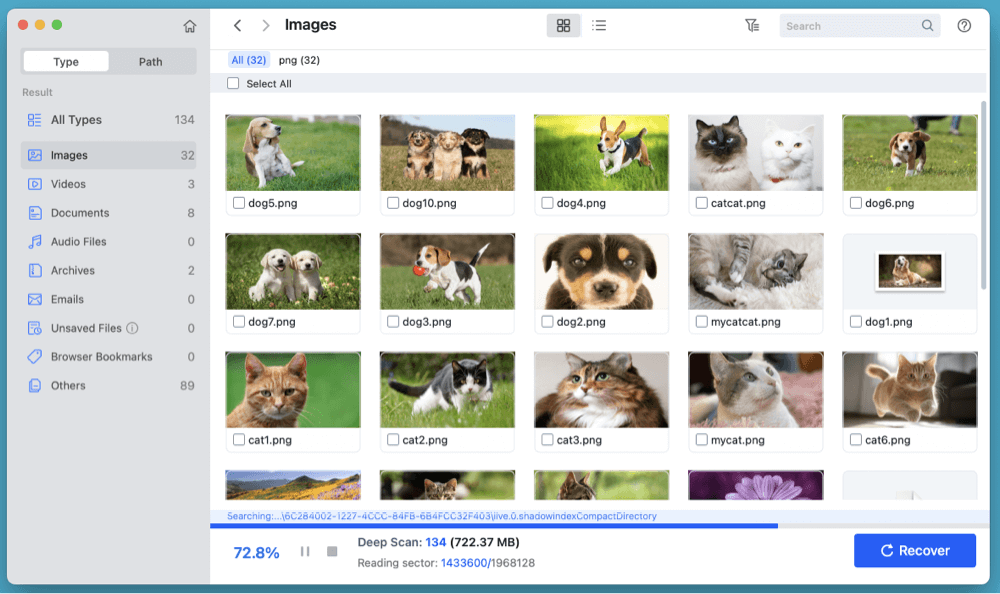Pause the deep scan
The image size is (1000, 594).
click(x=305, y=552)
